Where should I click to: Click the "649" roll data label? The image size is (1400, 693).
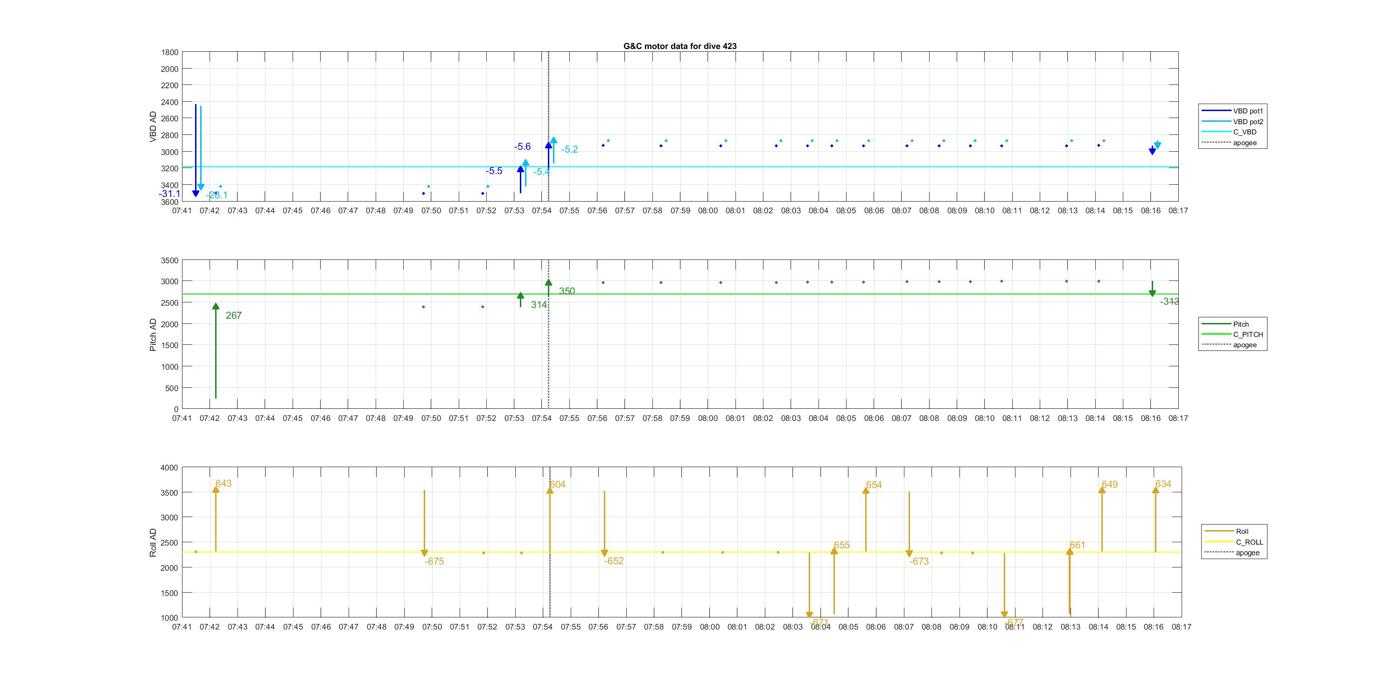pos(1110,485)
